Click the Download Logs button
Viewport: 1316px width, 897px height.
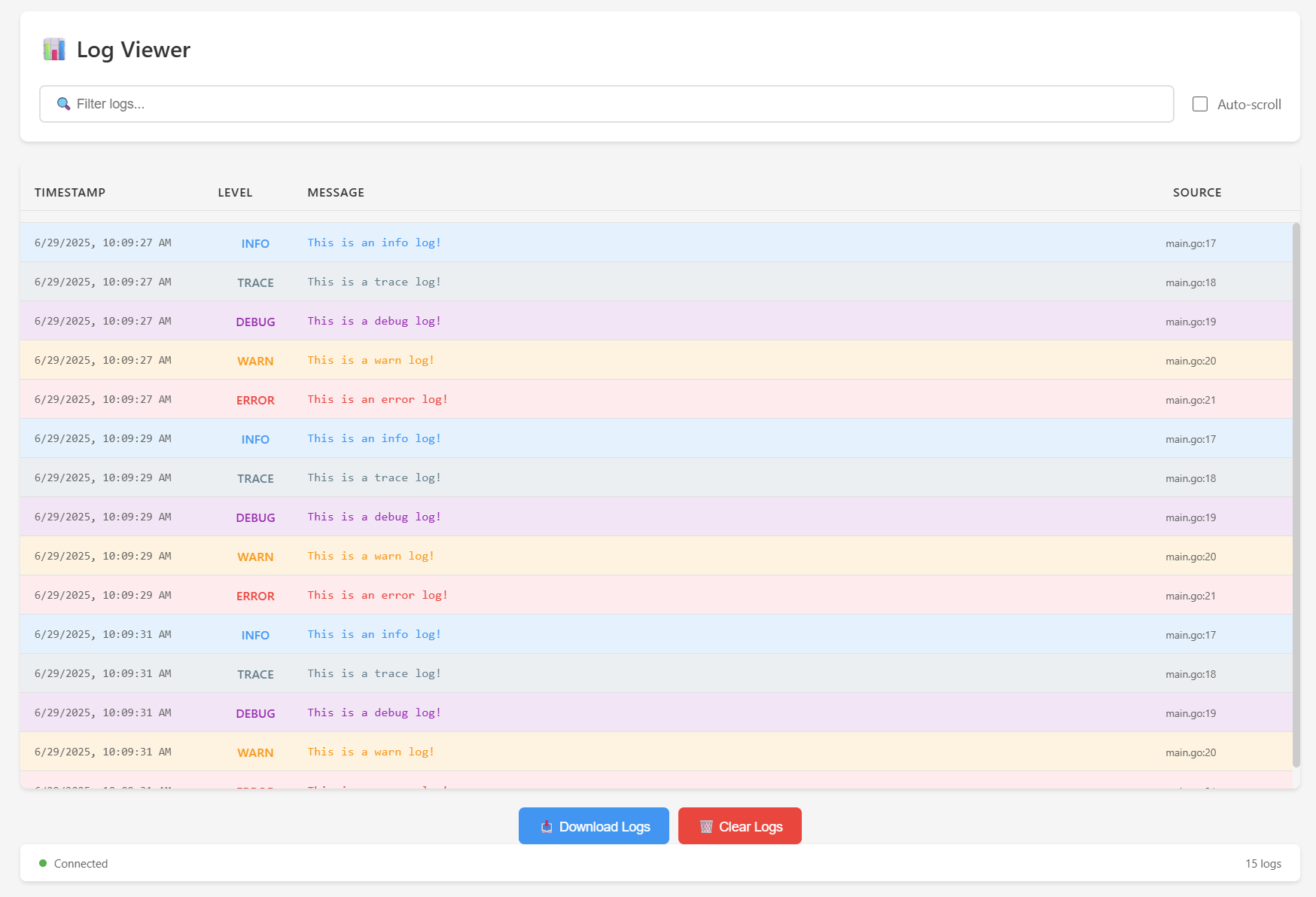(x=593, y=826)
